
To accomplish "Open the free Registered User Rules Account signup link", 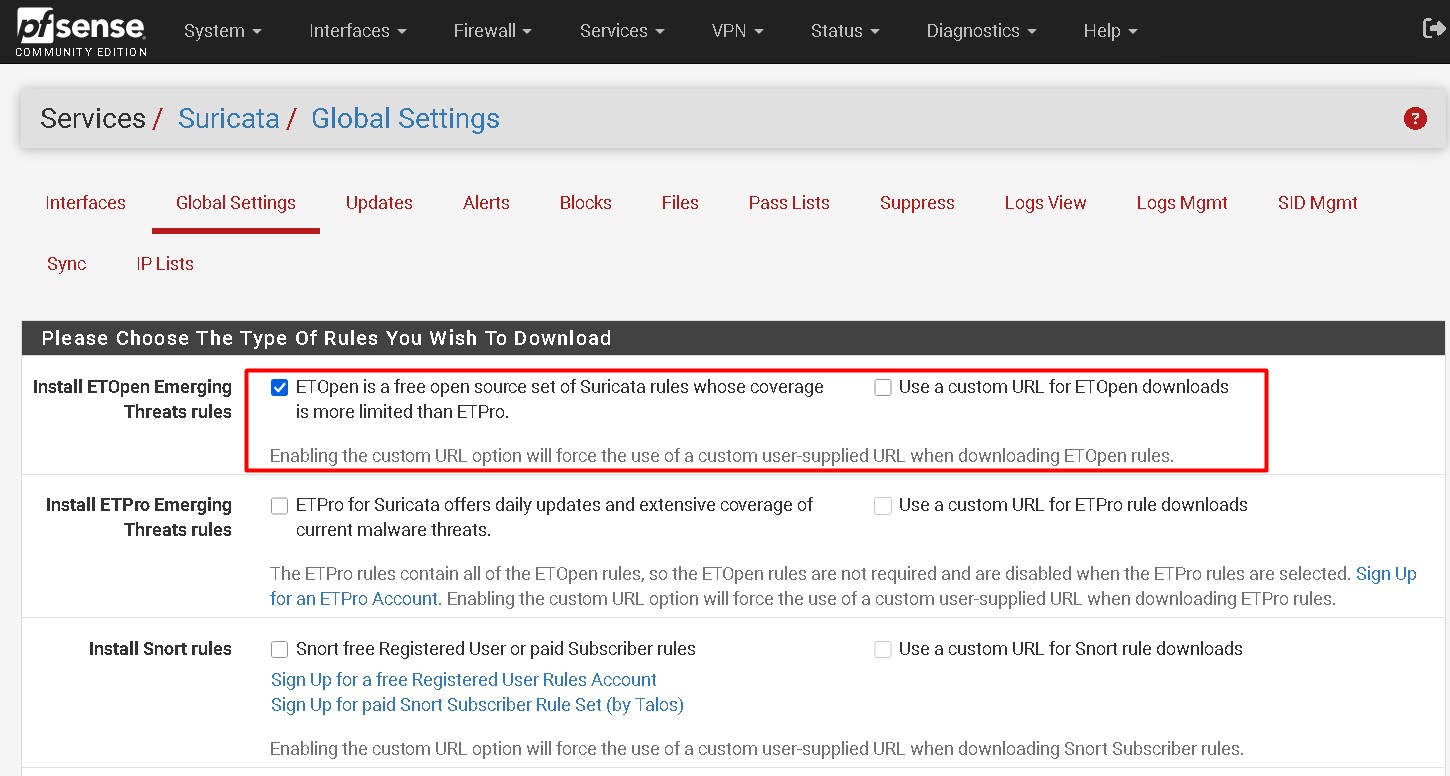I will coord(463,679).
